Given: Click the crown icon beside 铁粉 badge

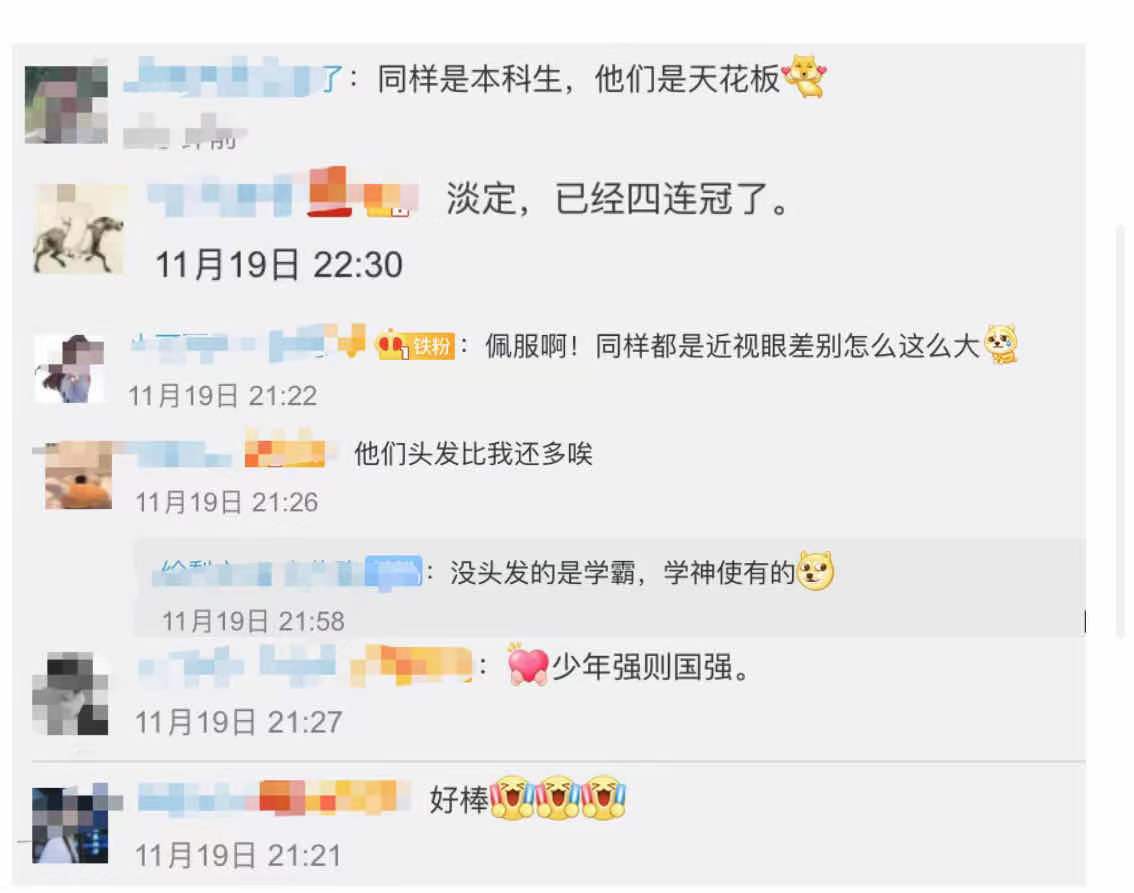Looking at the screenshot, I should pyautogui.click(x=393, y=345).
